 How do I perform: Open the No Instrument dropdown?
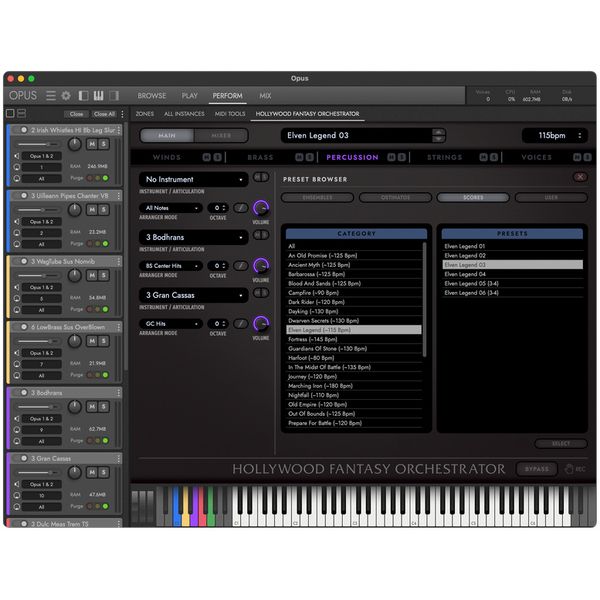194,179
